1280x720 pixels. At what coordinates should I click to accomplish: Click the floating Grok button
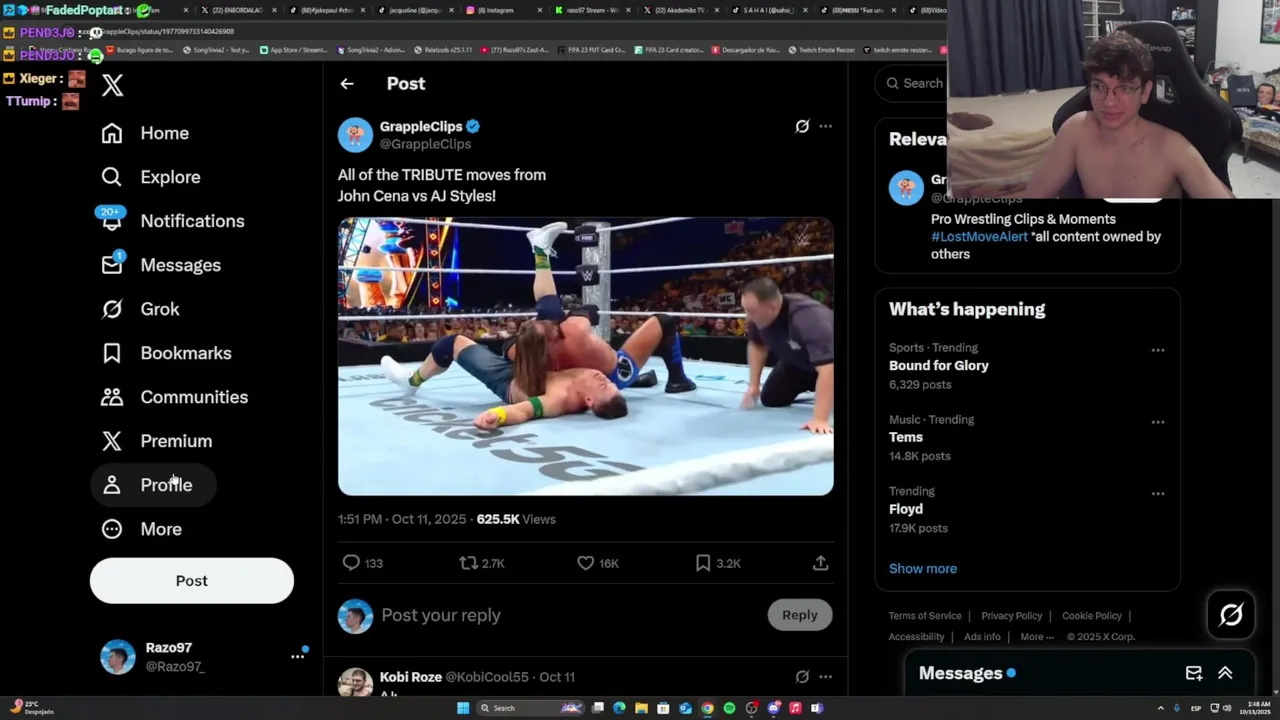[1231, 615]
